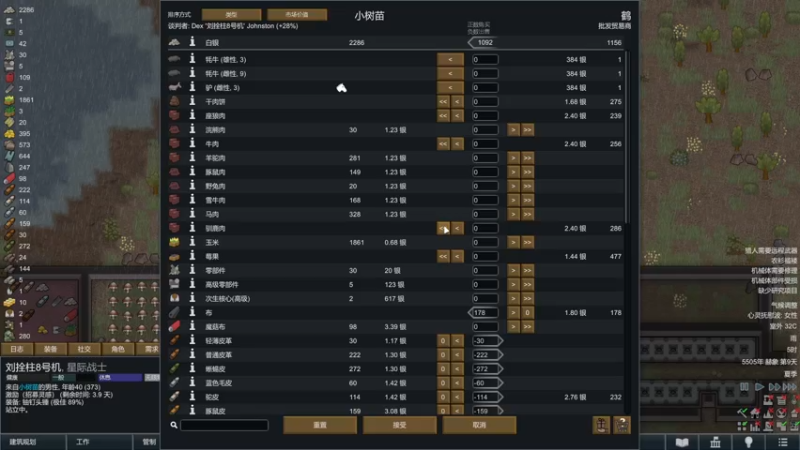Open the menu list icon at bottom right
Viewport: 800px width, 450px height.
(x=783, y=442)
